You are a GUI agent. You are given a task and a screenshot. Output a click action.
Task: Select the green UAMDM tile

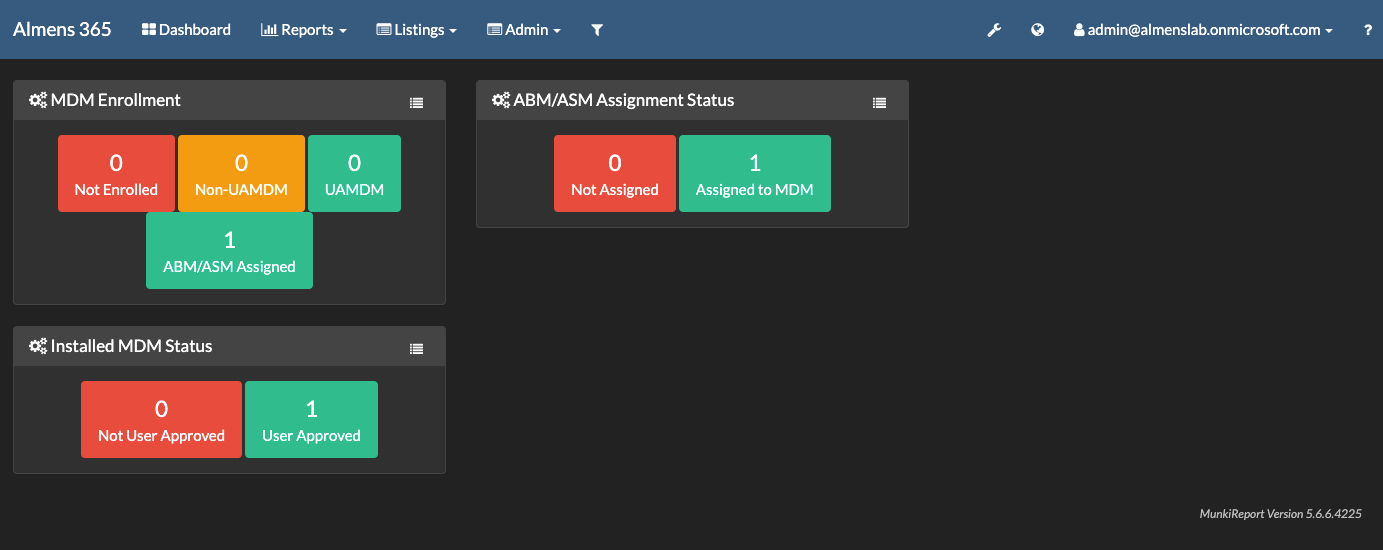[354, 173]
